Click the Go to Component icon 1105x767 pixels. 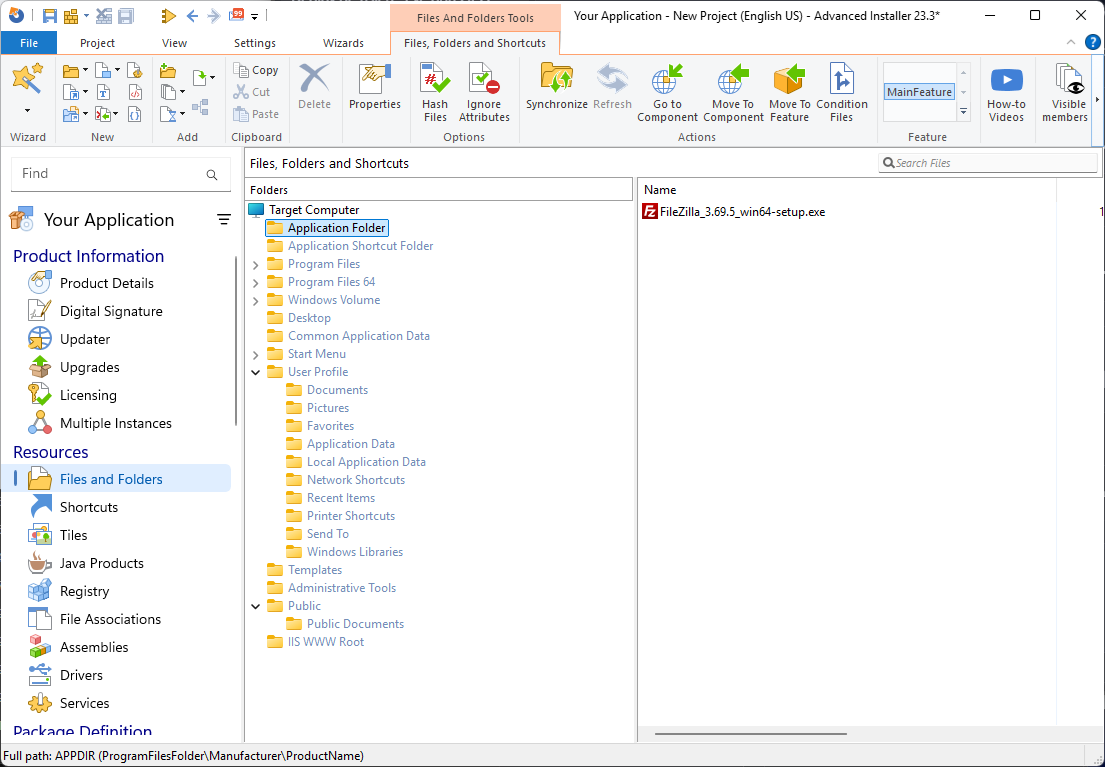point(667,90)
